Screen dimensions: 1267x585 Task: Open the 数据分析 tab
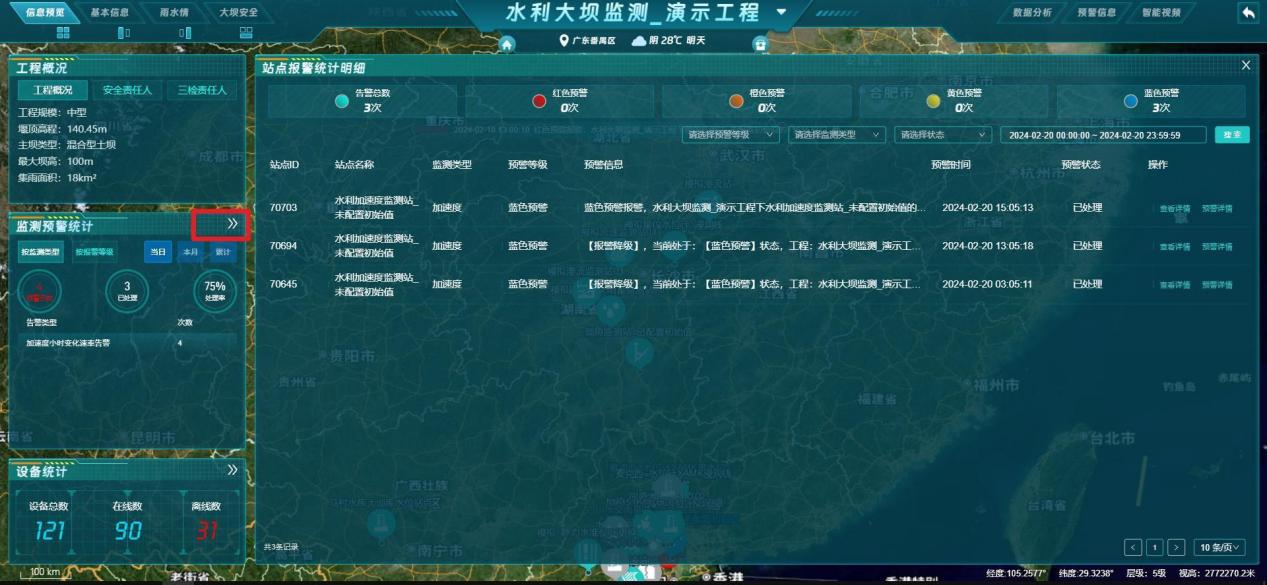[1031, 12]
